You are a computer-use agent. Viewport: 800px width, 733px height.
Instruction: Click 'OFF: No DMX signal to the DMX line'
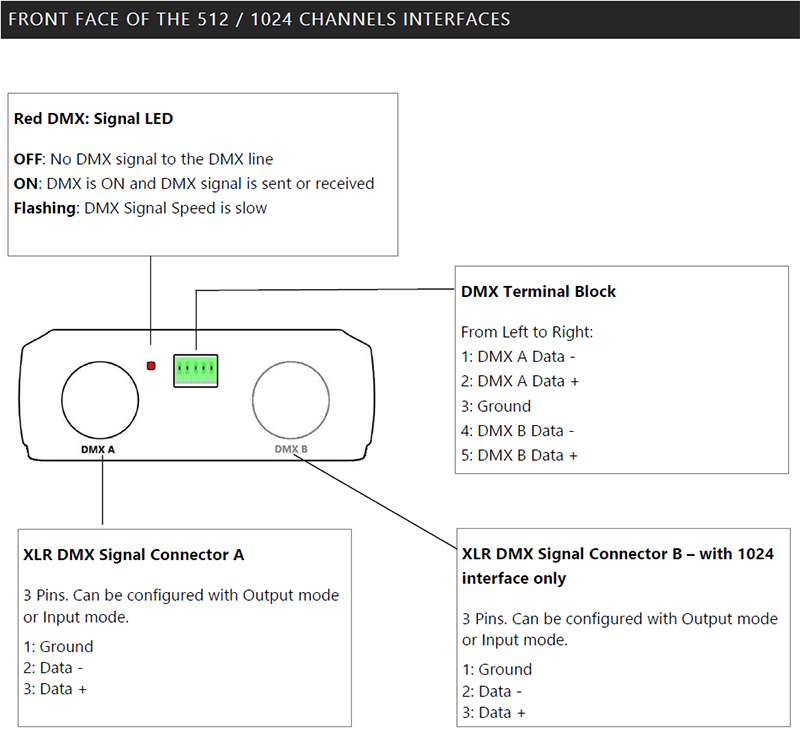pyautogui.click(x=143, y=159)
